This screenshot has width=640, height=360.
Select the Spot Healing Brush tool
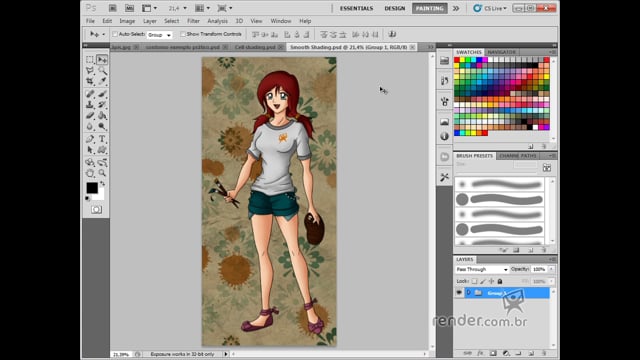[90, 94]
